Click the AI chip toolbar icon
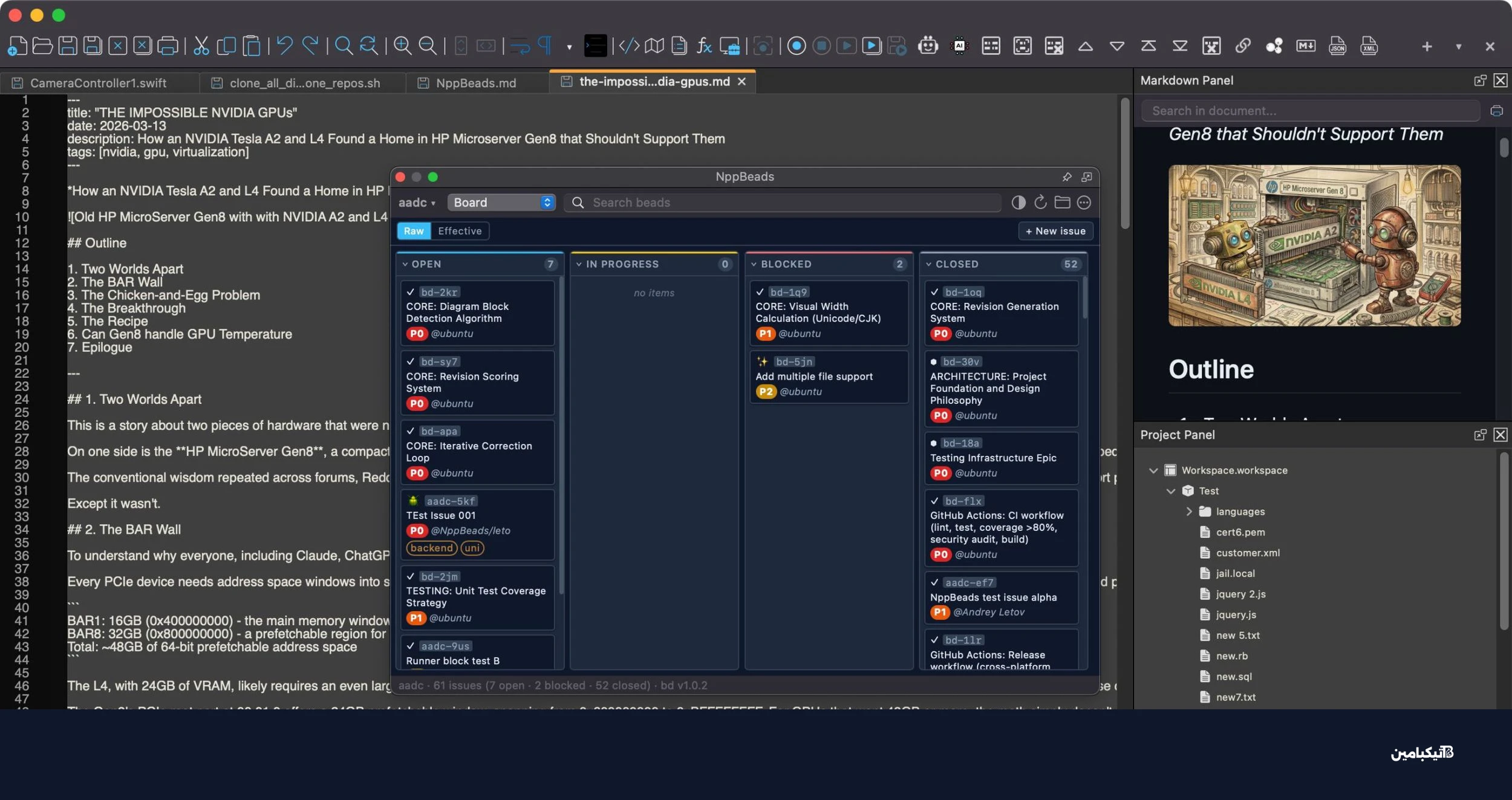Viewport: 1512px width, 800px height. point(959,46)
